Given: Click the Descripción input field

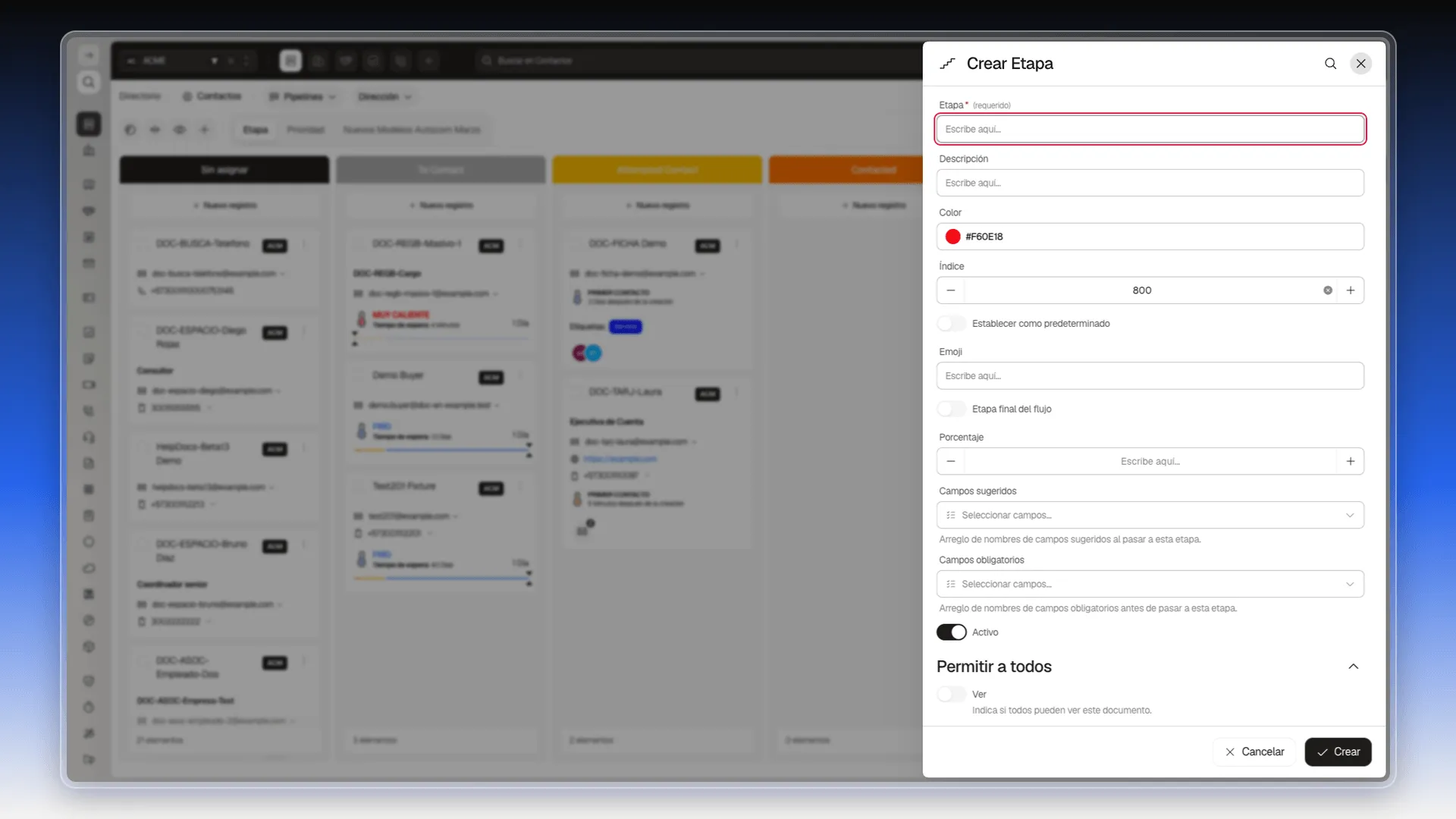Looking at the screenshot, I should click(1150, 183).
